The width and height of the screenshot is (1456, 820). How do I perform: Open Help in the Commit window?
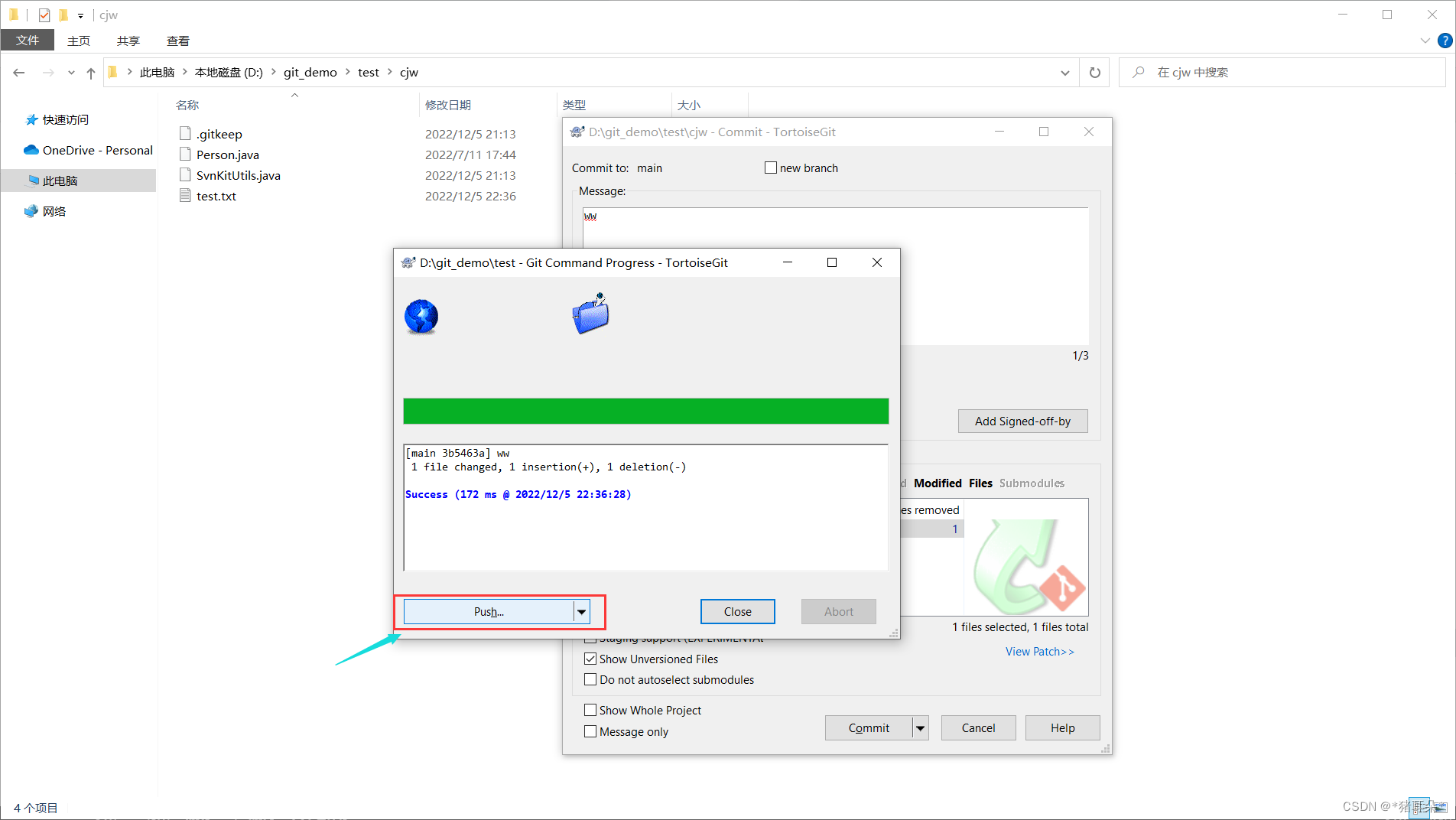[x=1062, y=727]
